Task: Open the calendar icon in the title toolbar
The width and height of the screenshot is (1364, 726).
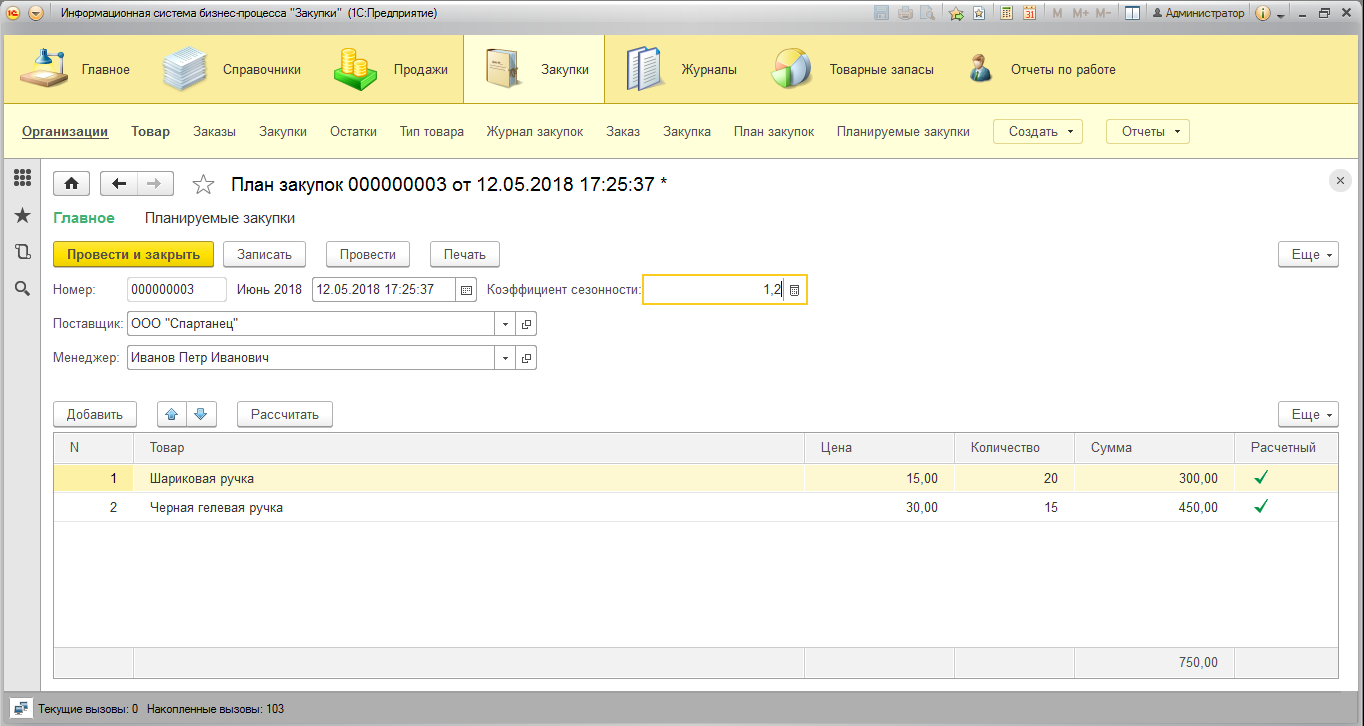Action: coord(1027,13)
